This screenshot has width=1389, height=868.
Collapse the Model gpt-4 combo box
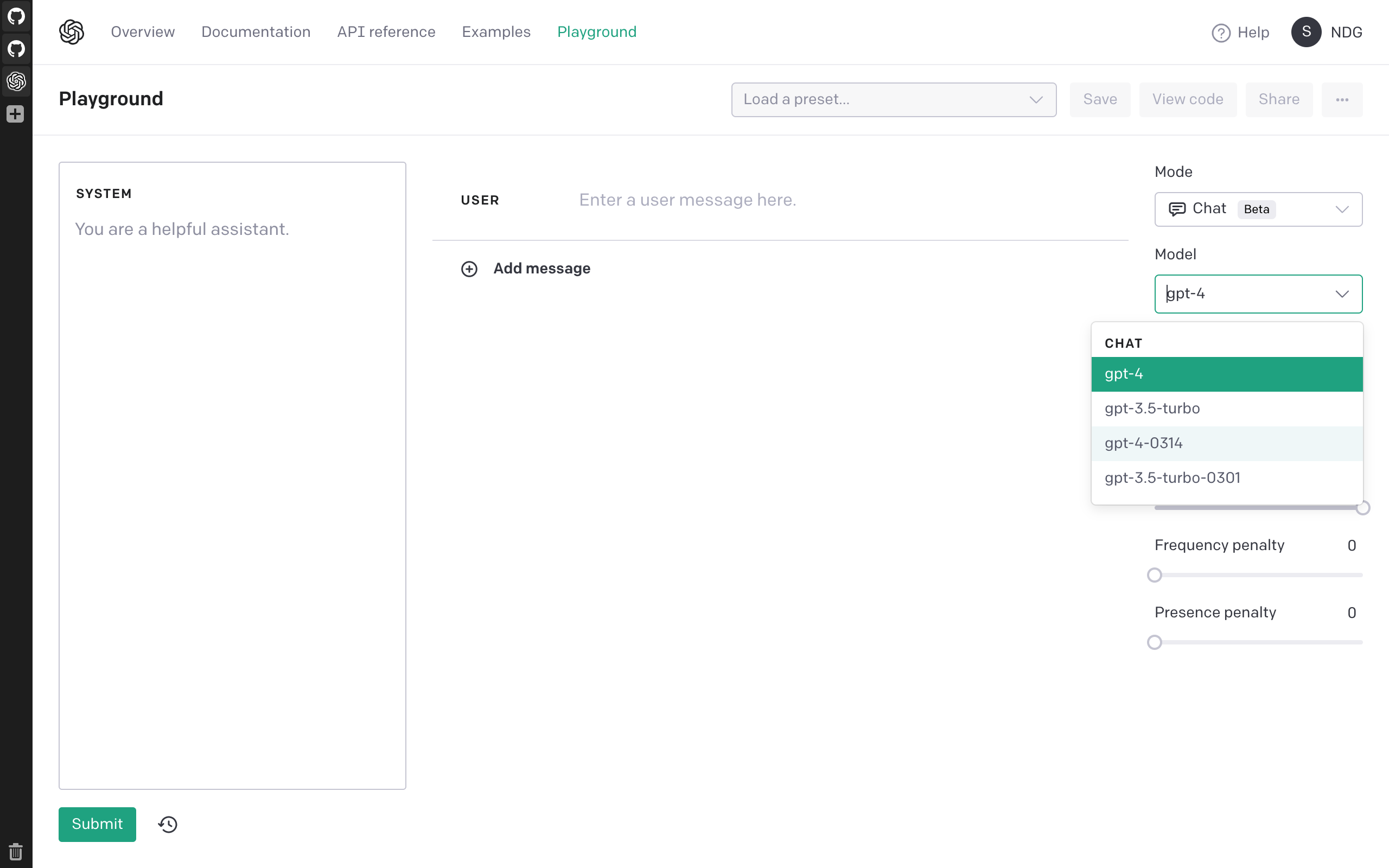coord(1341,294)
